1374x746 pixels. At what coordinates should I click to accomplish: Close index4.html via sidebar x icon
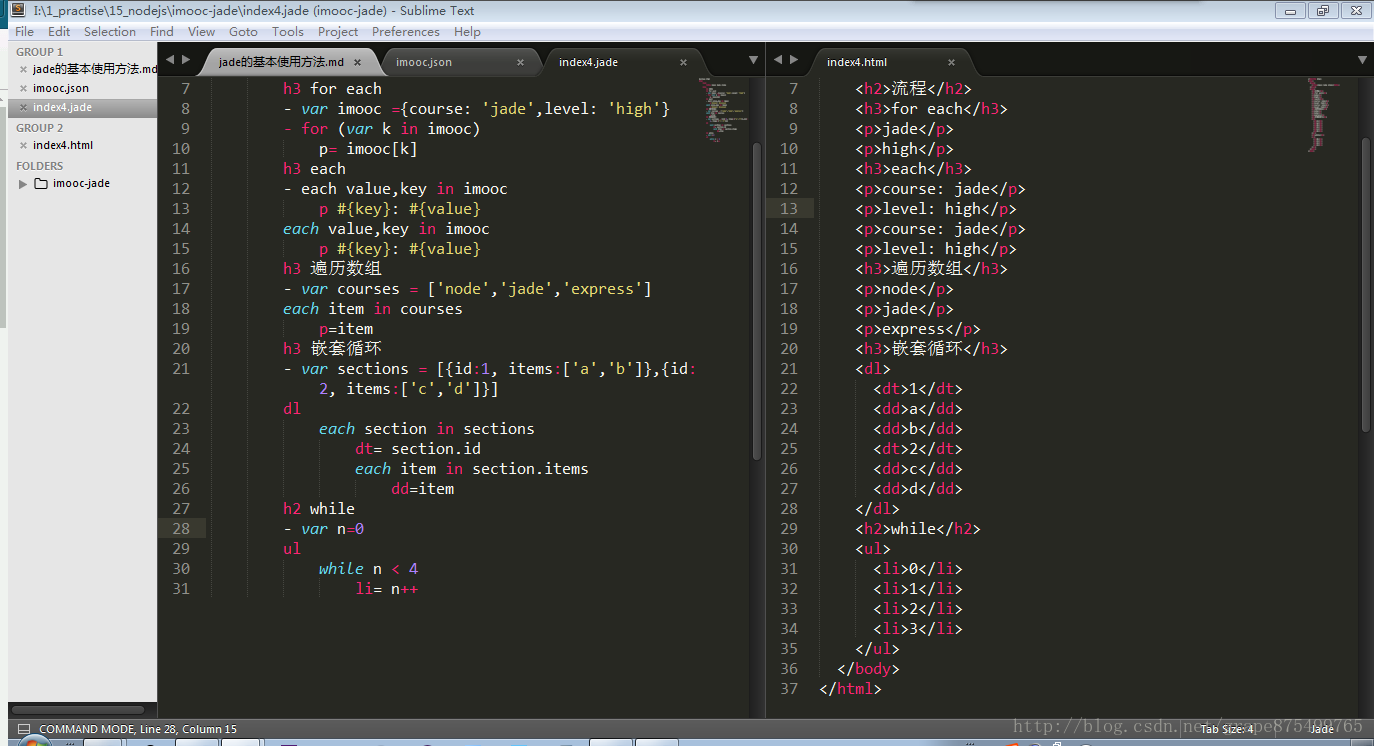point(24,146)
